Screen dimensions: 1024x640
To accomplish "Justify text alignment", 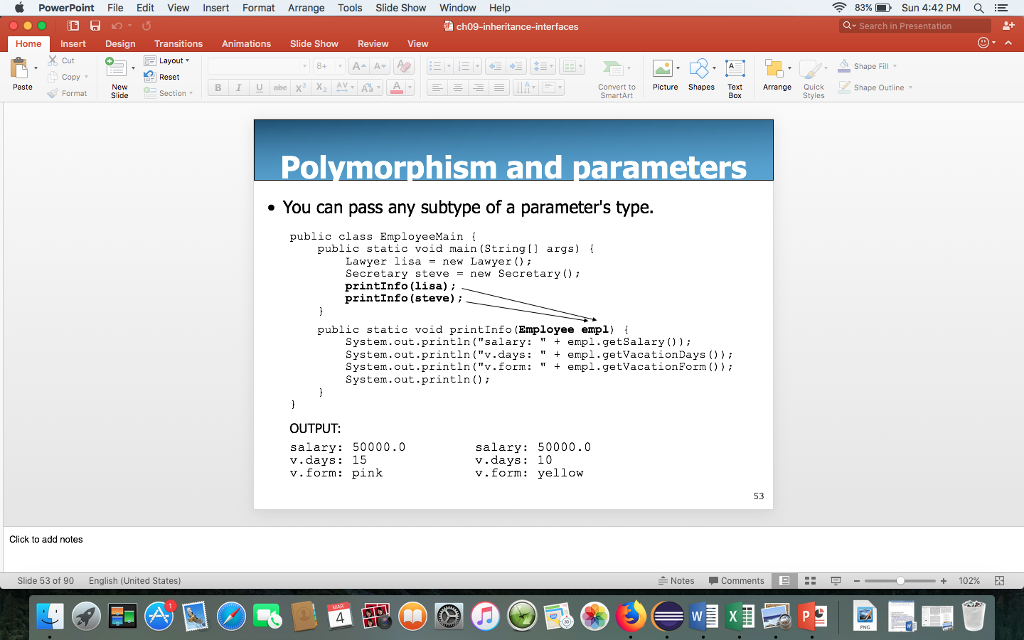I will point(499,88).
